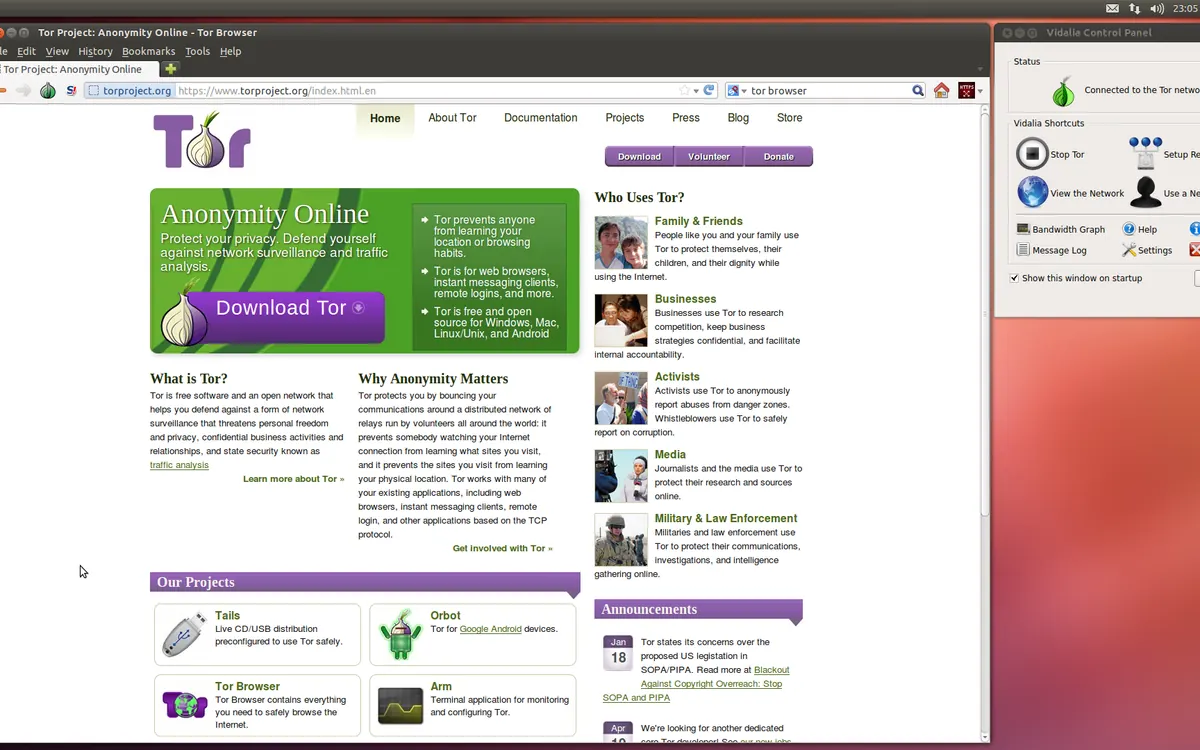Image resolution: width=1200 pixels, height=750 pixels.
Task: Open the Projects nav tab
Action: 624,118
